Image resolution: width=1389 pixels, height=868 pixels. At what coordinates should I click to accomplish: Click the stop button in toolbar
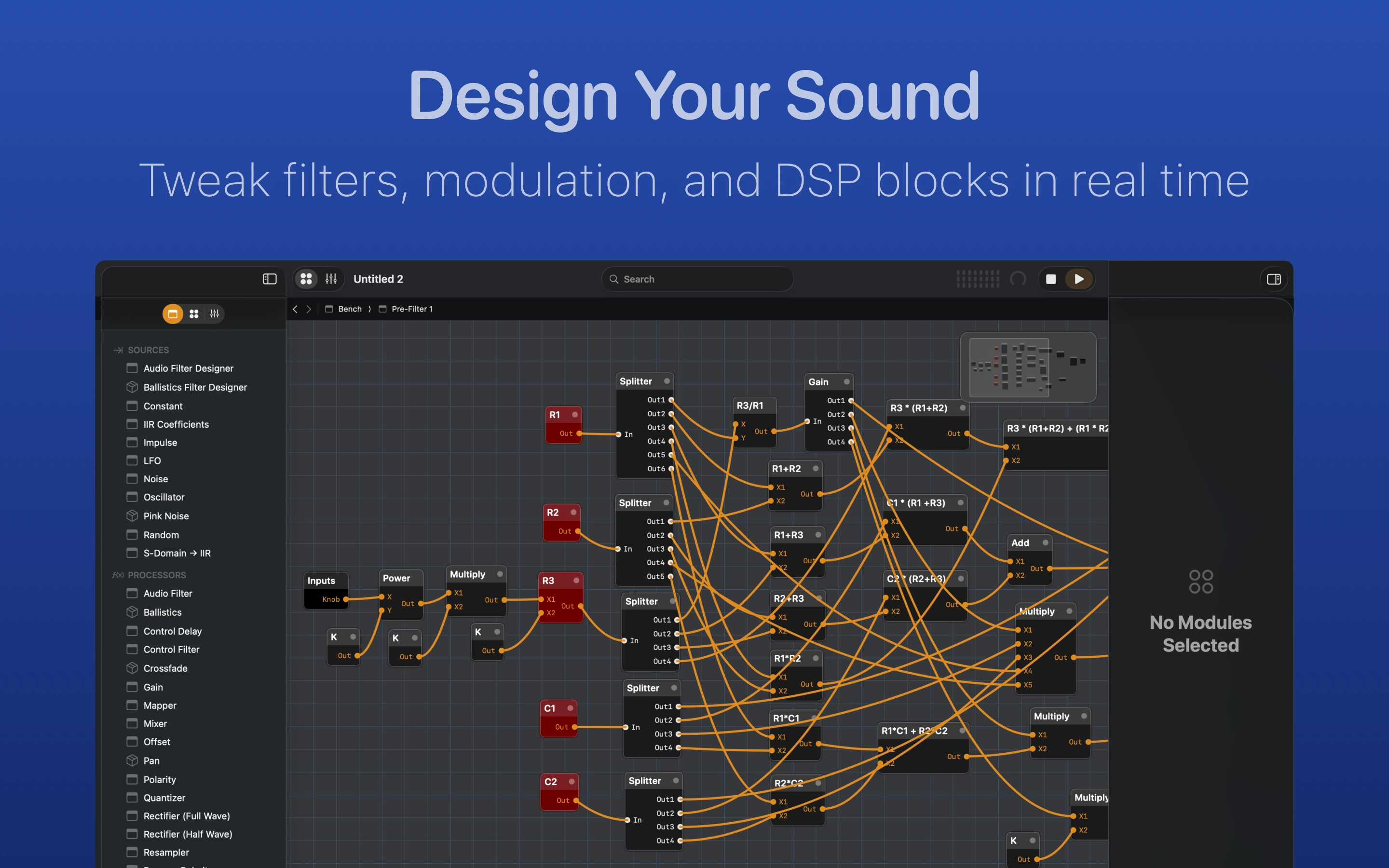point(1050,279)
